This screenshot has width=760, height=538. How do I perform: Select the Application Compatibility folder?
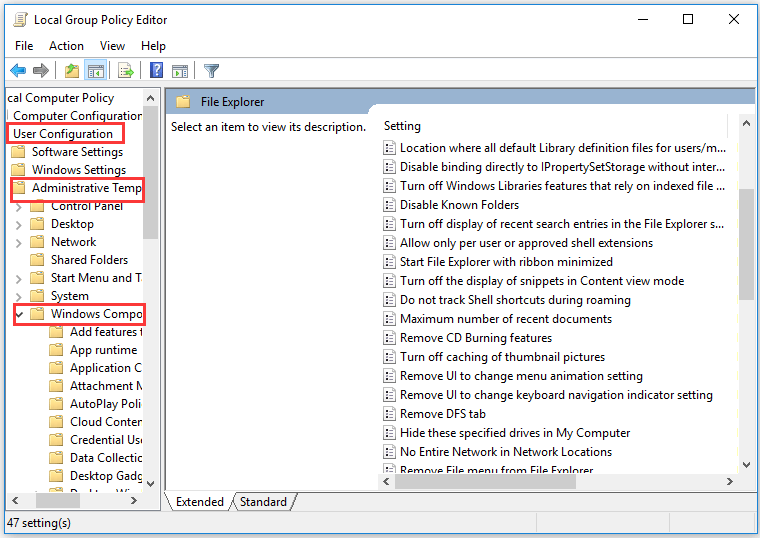(106, 368)
